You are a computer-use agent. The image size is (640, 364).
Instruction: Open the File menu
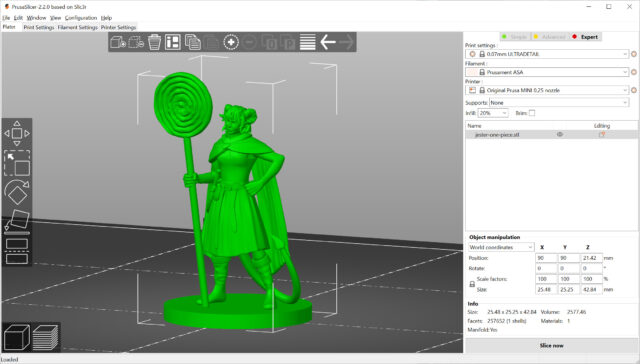pos(6,18)
